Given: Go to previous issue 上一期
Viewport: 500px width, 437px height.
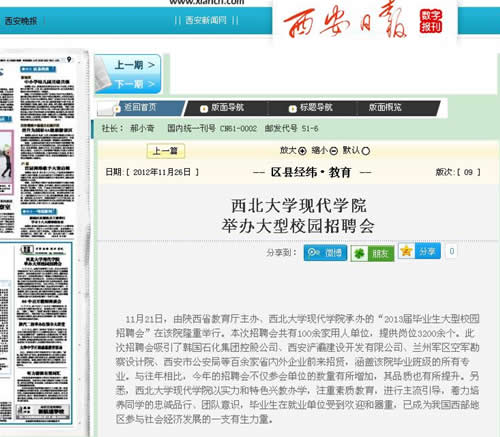Looking at the screenshot, I should coord(135,65).
